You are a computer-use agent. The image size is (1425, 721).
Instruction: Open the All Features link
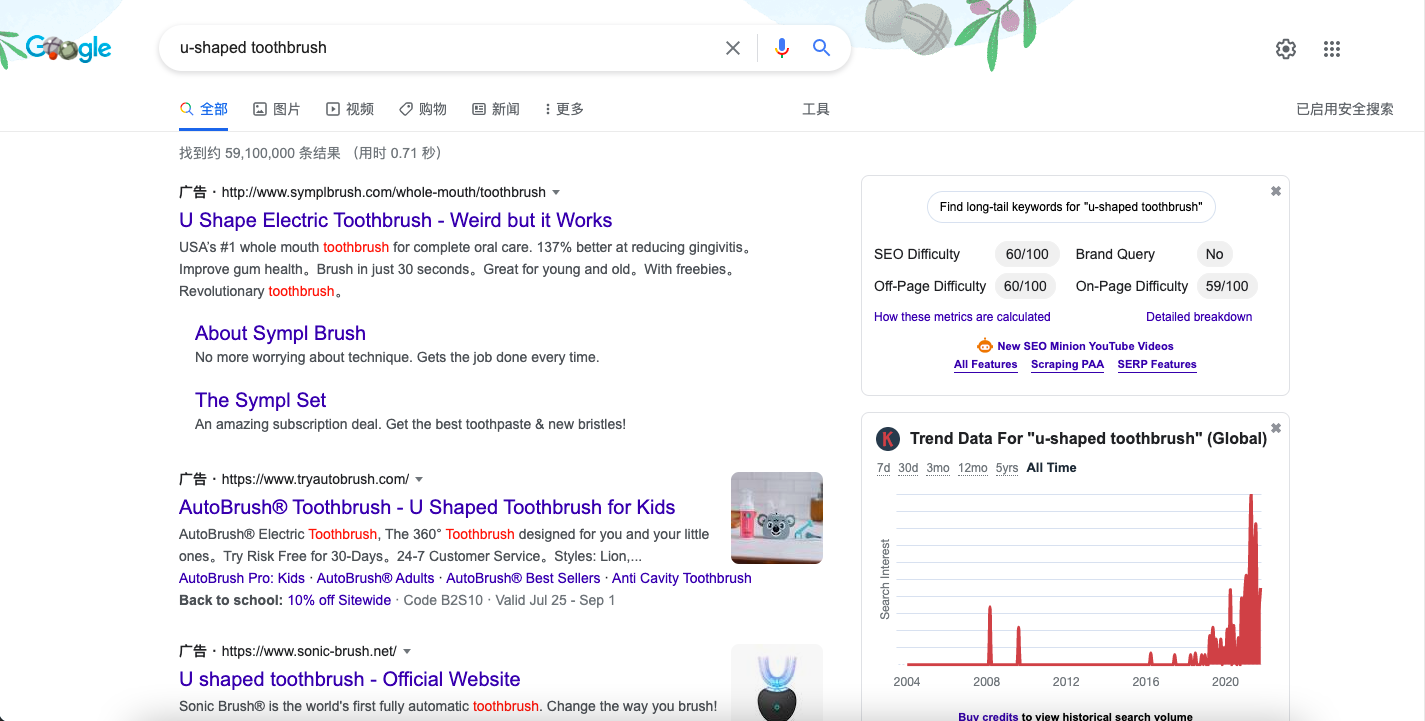coord(986,364)
